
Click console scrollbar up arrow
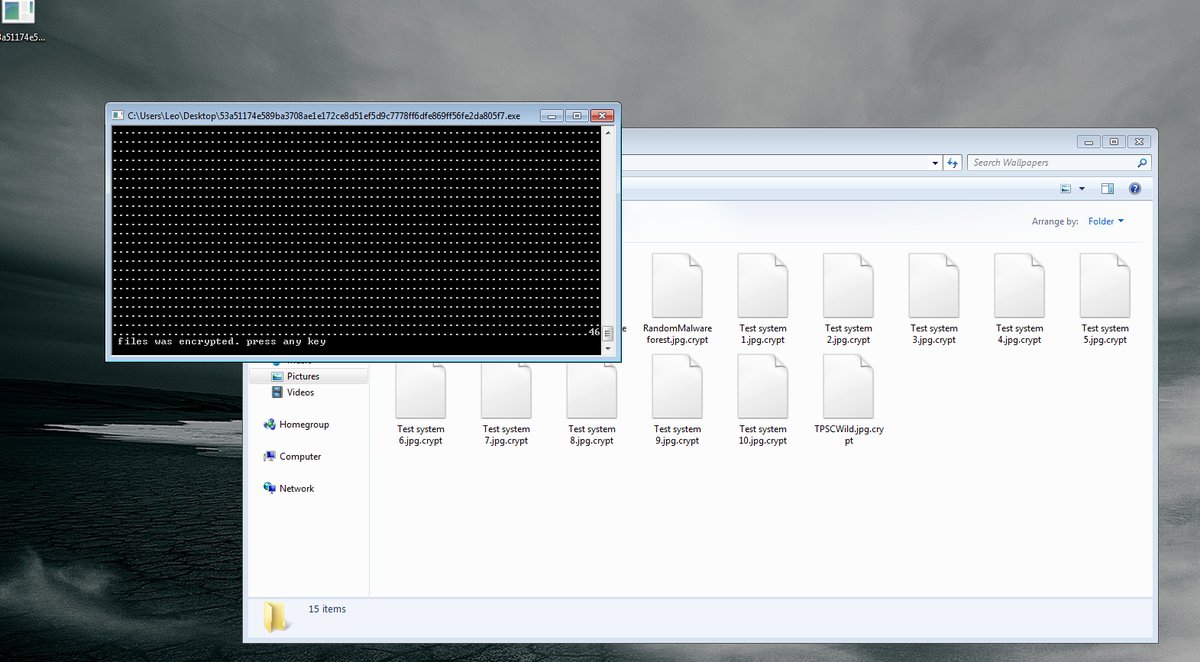pyautogui.click(x=608, y=132)
